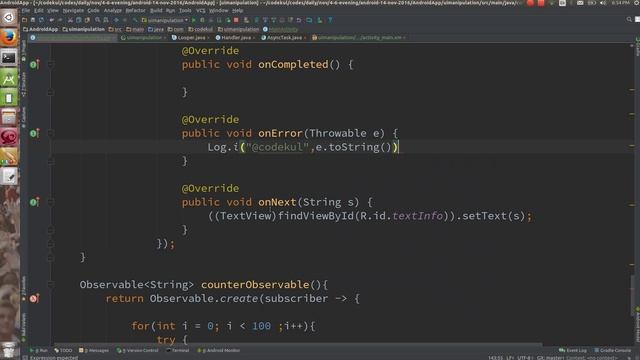Screen dimensions: 640x360
Task: Click fold end marker at onNext closing brace
Action: [51, 230]
